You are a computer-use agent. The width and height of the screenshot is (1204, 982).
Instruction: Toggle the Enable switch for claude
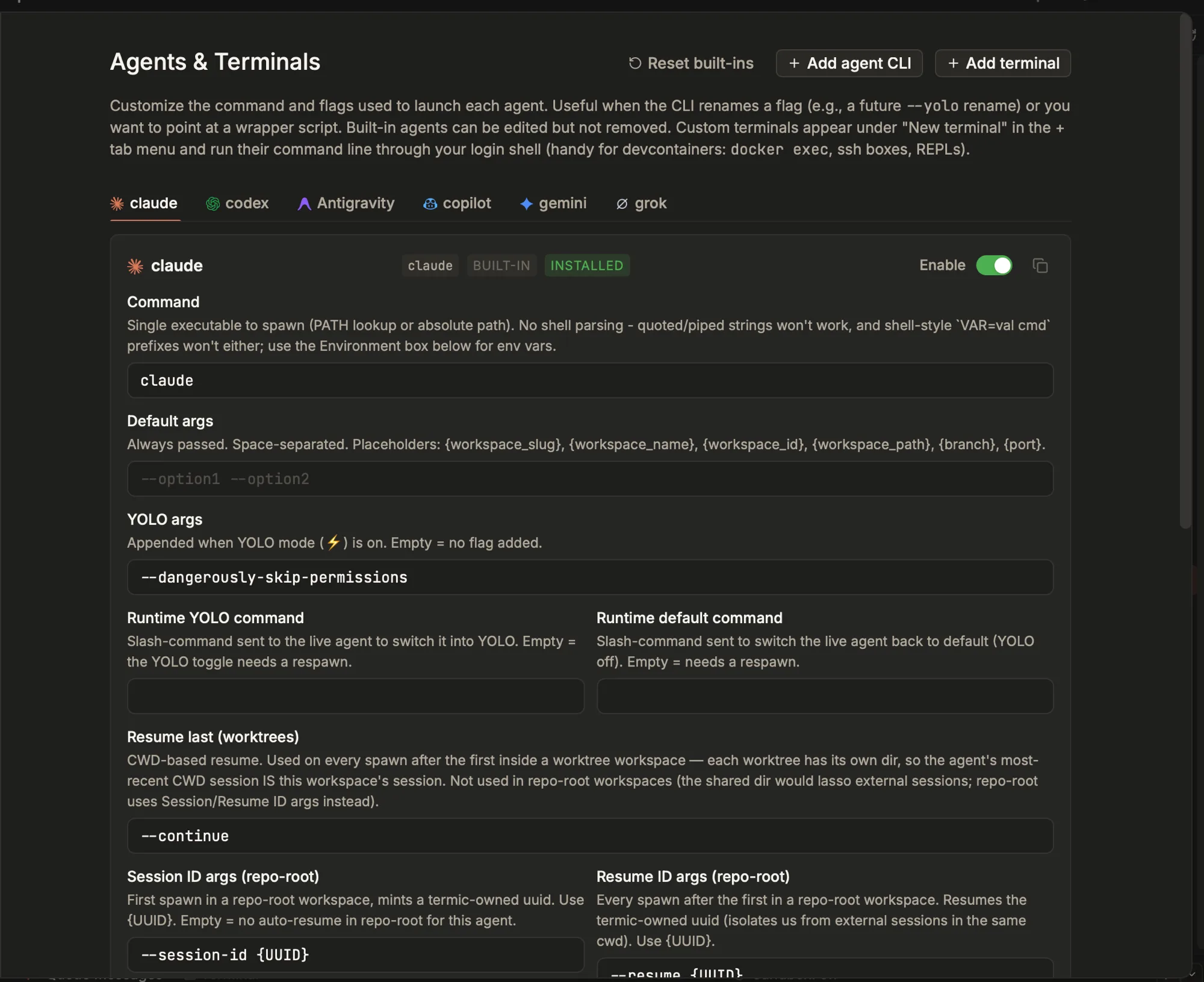[x=994, y=266]
